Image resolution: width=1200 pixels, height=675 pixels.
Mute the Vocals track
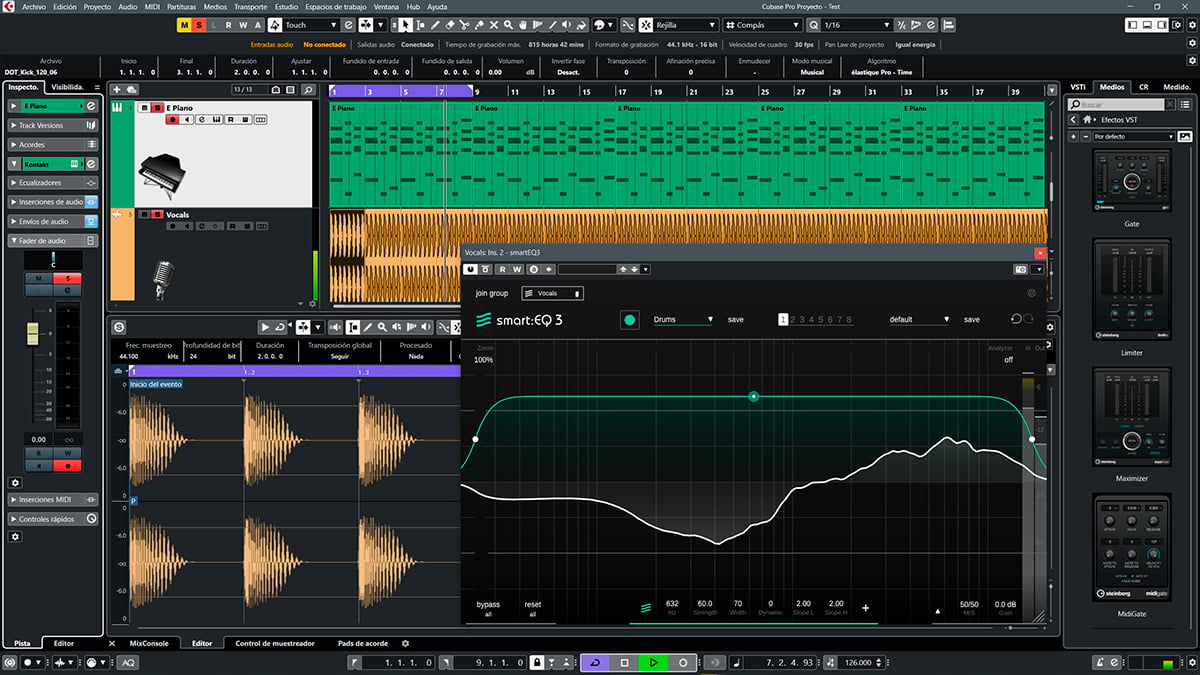pos(144,214)
